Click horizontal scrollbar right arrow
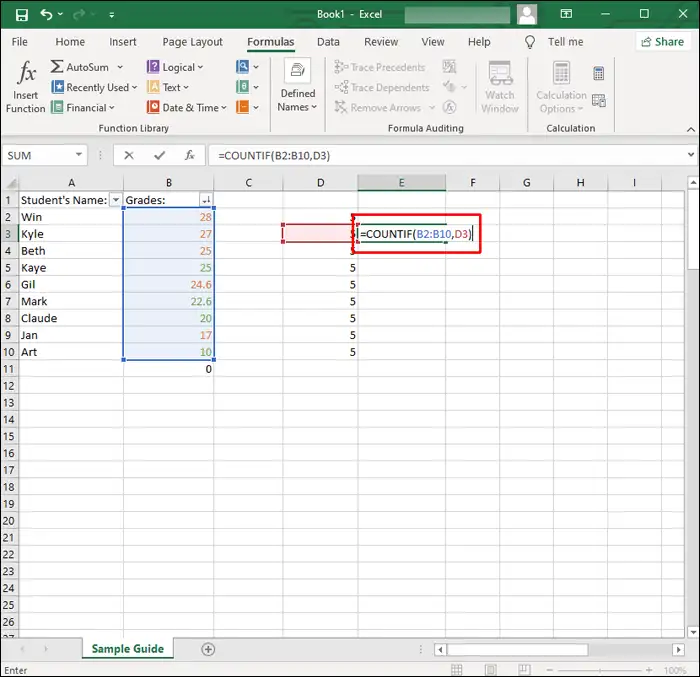Image resolution: width=700 pixels, height=677 pixels. click(x=678, y=649)
